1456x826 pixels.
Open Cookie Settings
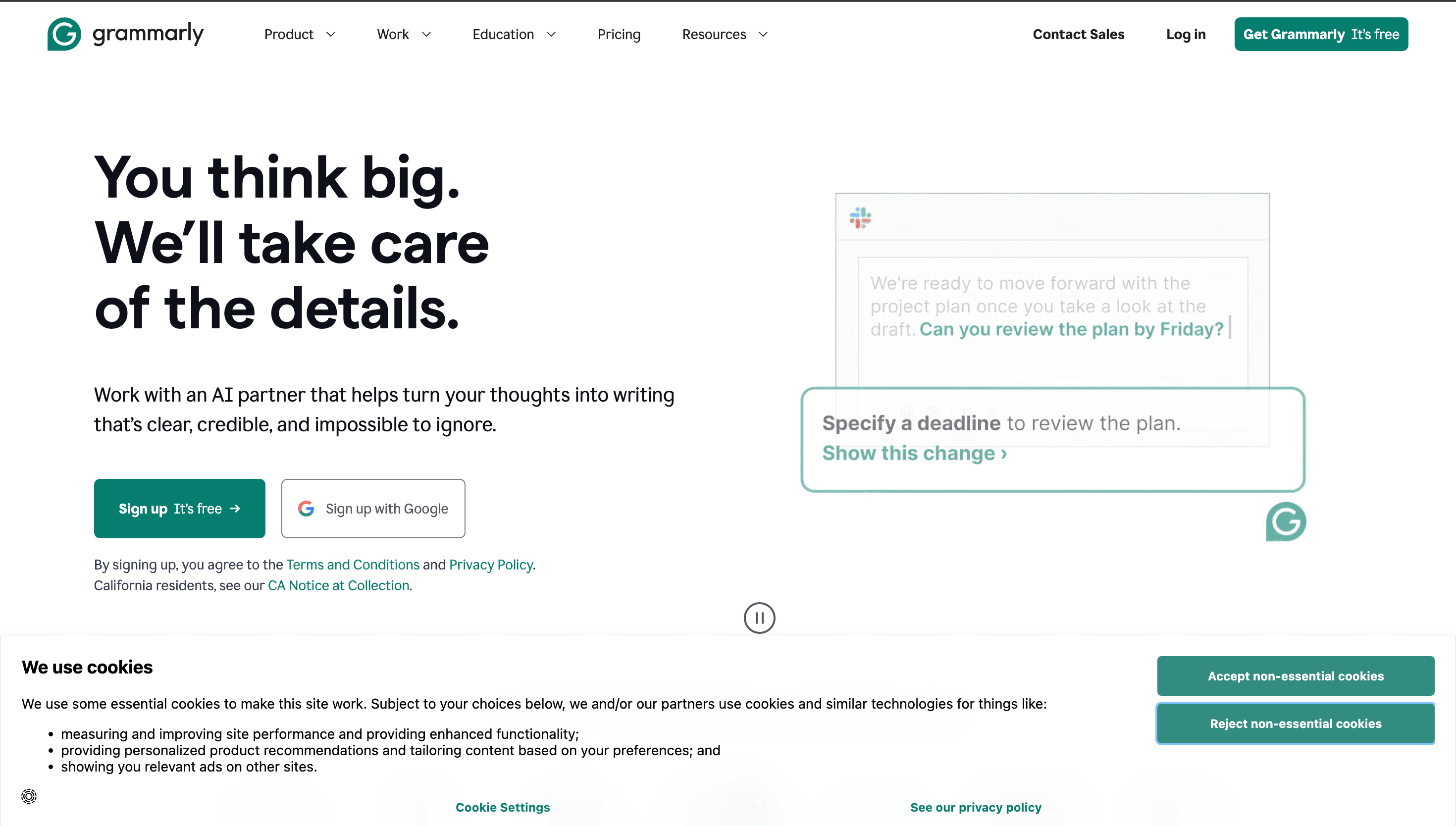502,807
